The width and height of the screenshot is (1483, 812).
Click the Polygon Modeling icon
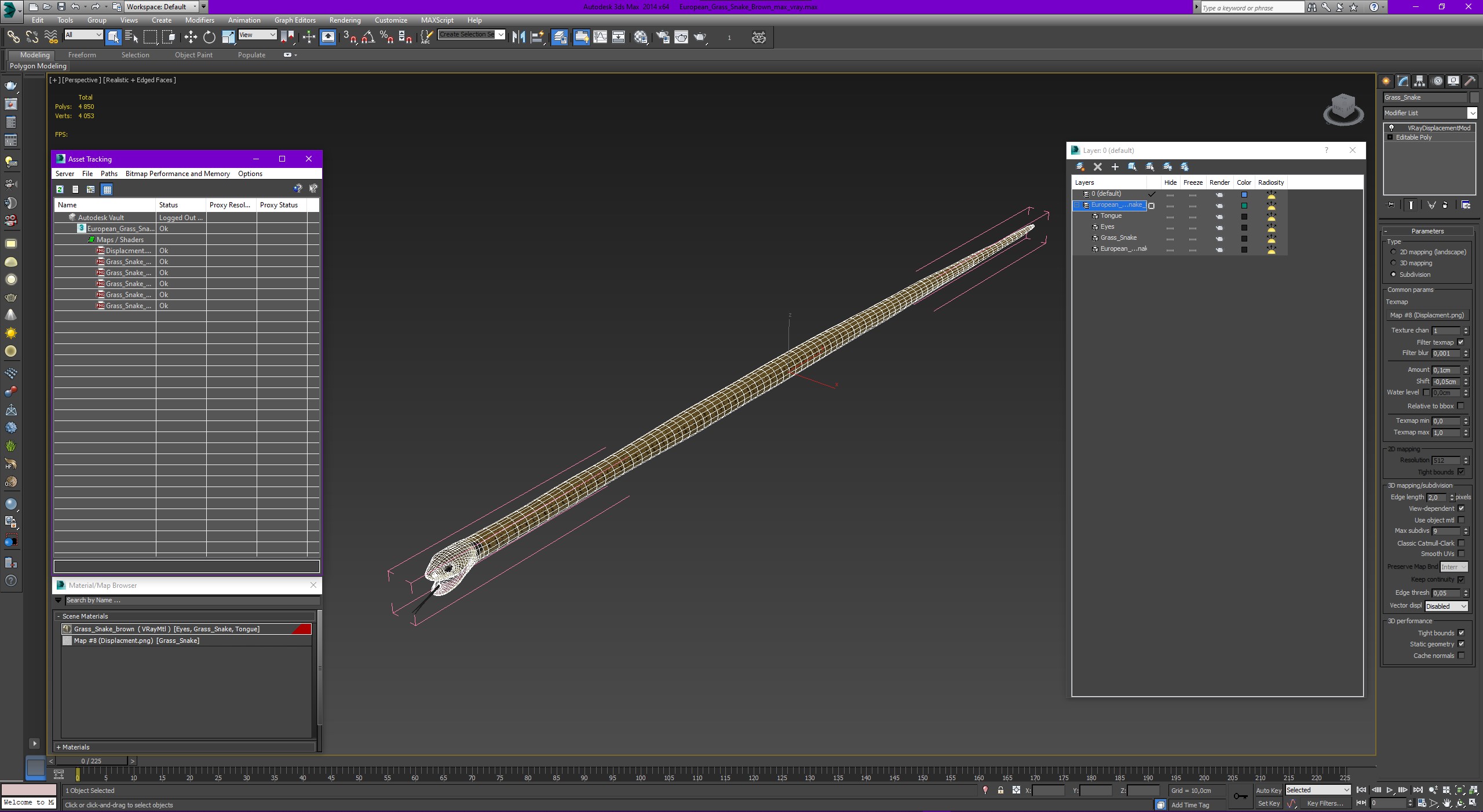point(37,65)
